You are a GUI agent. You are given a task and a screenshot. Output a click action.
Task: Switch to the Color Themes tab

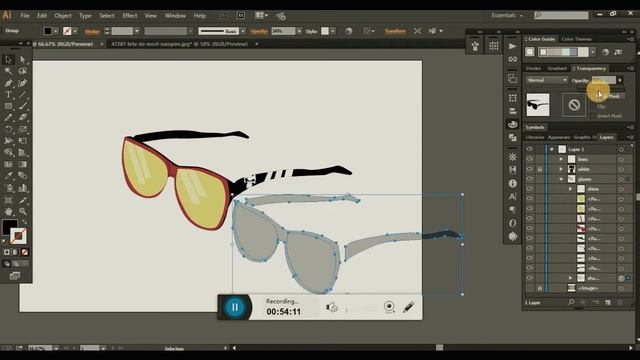click(576, 39)
